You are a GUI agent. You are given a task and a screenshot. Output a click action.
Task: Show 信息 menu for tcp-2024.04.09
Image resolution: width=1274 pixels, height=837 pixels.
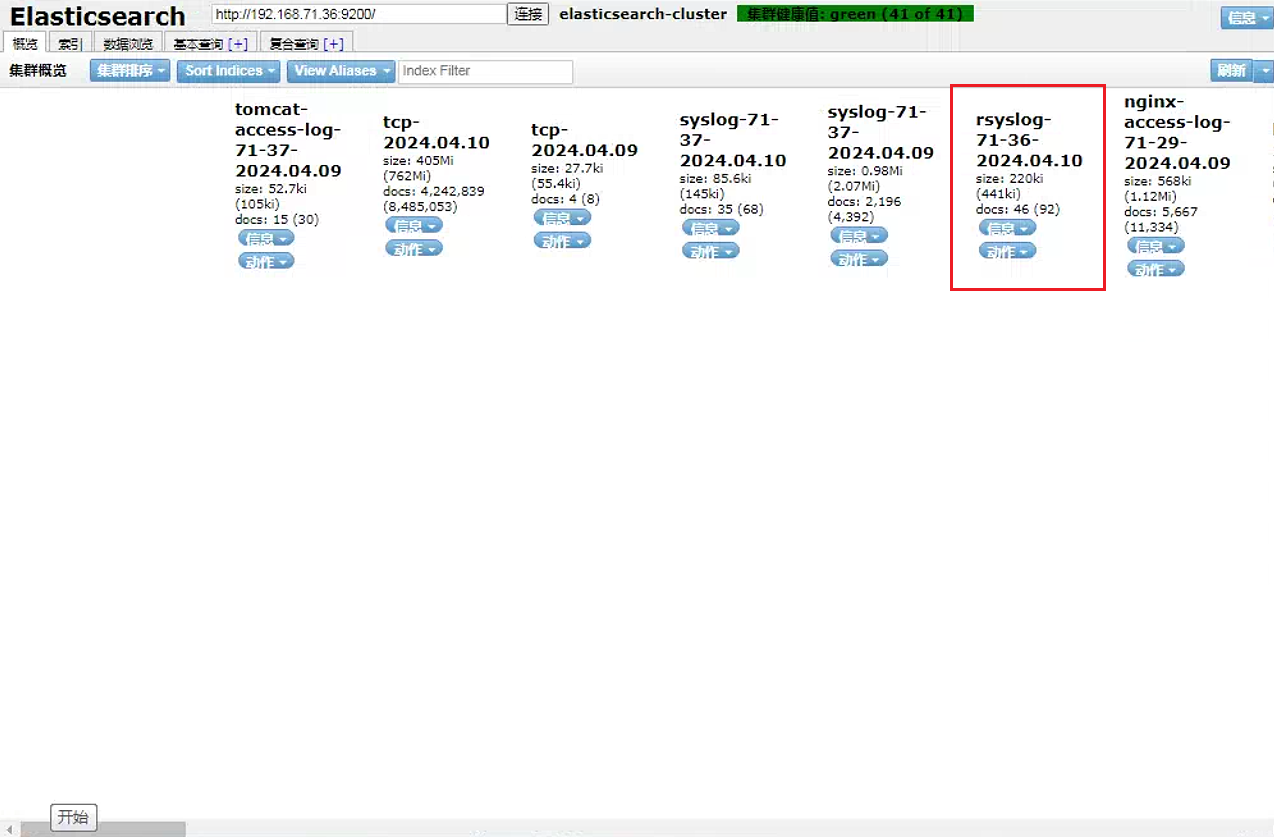coord(562,217)
